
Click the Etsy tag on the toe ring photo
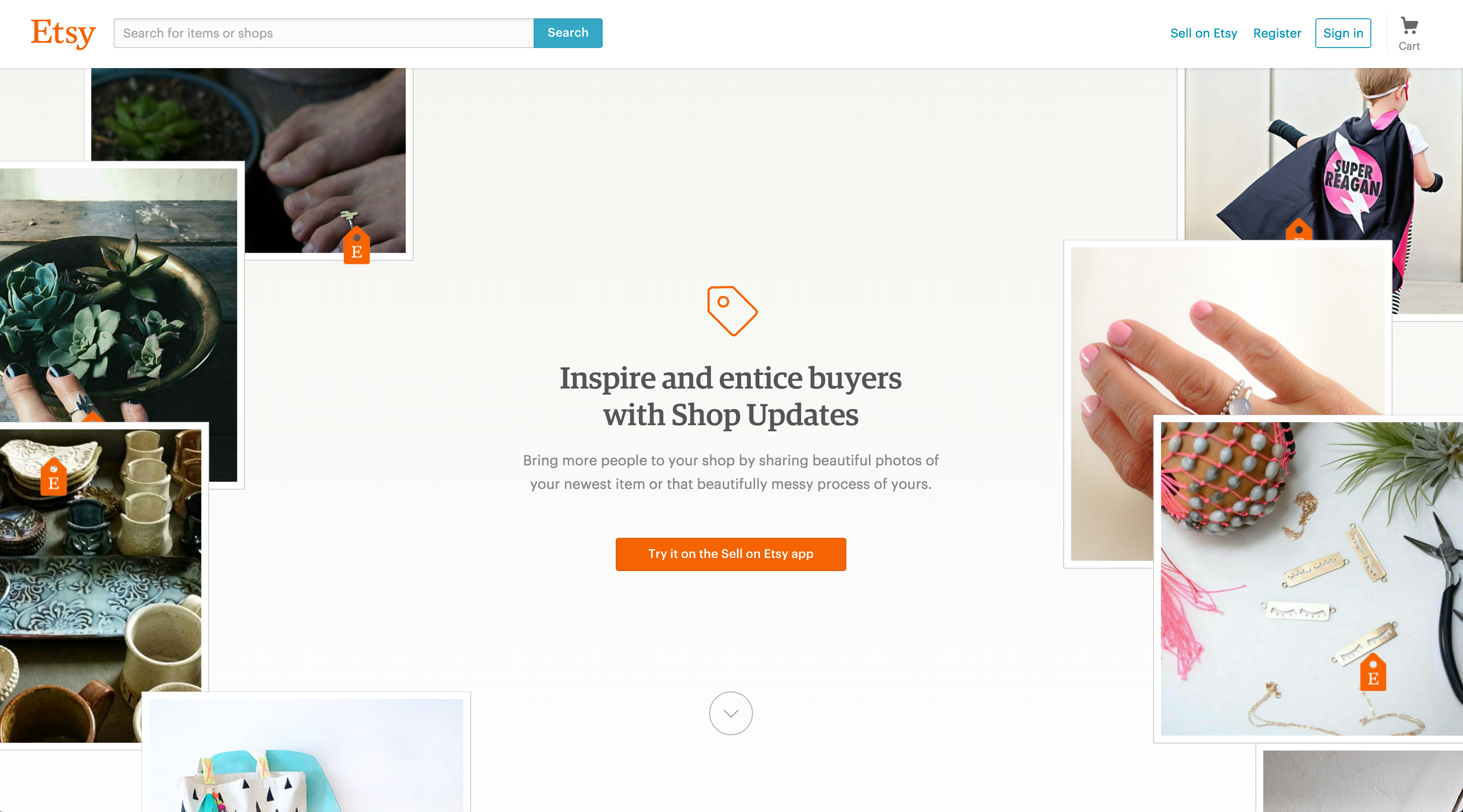pos(357,245)
